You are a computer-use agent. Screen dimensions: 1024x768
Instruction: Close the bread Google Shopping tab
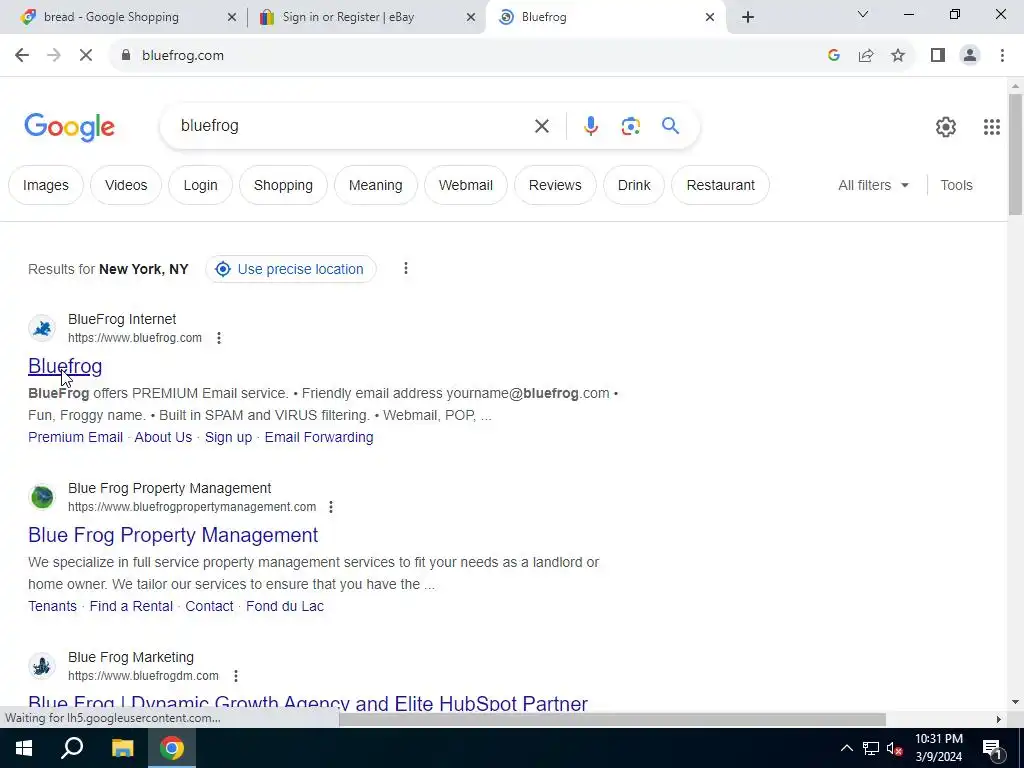(x=231, y=18)
